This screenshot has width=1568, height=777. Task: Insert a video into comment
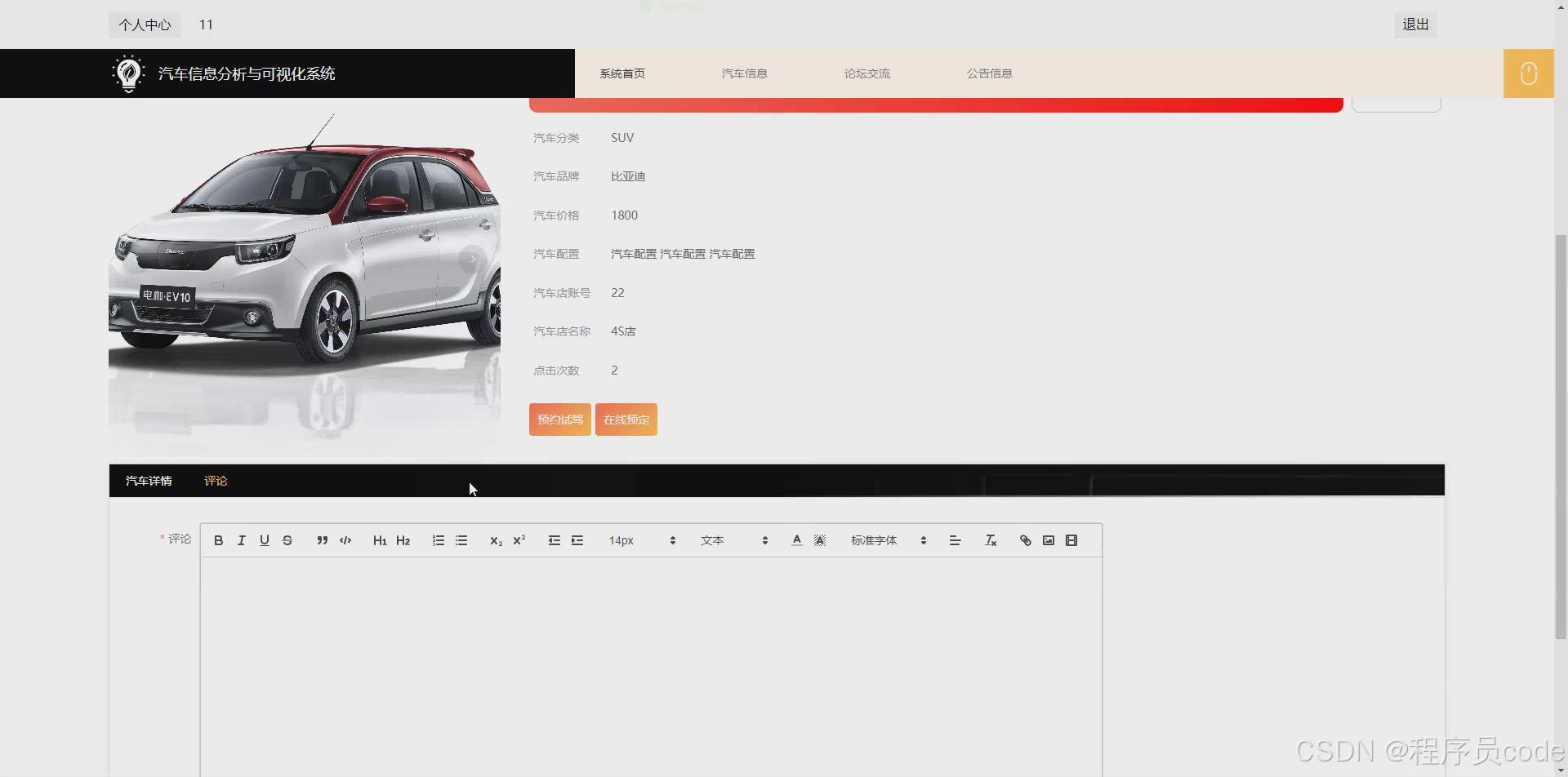click(x=1071, y=540)
